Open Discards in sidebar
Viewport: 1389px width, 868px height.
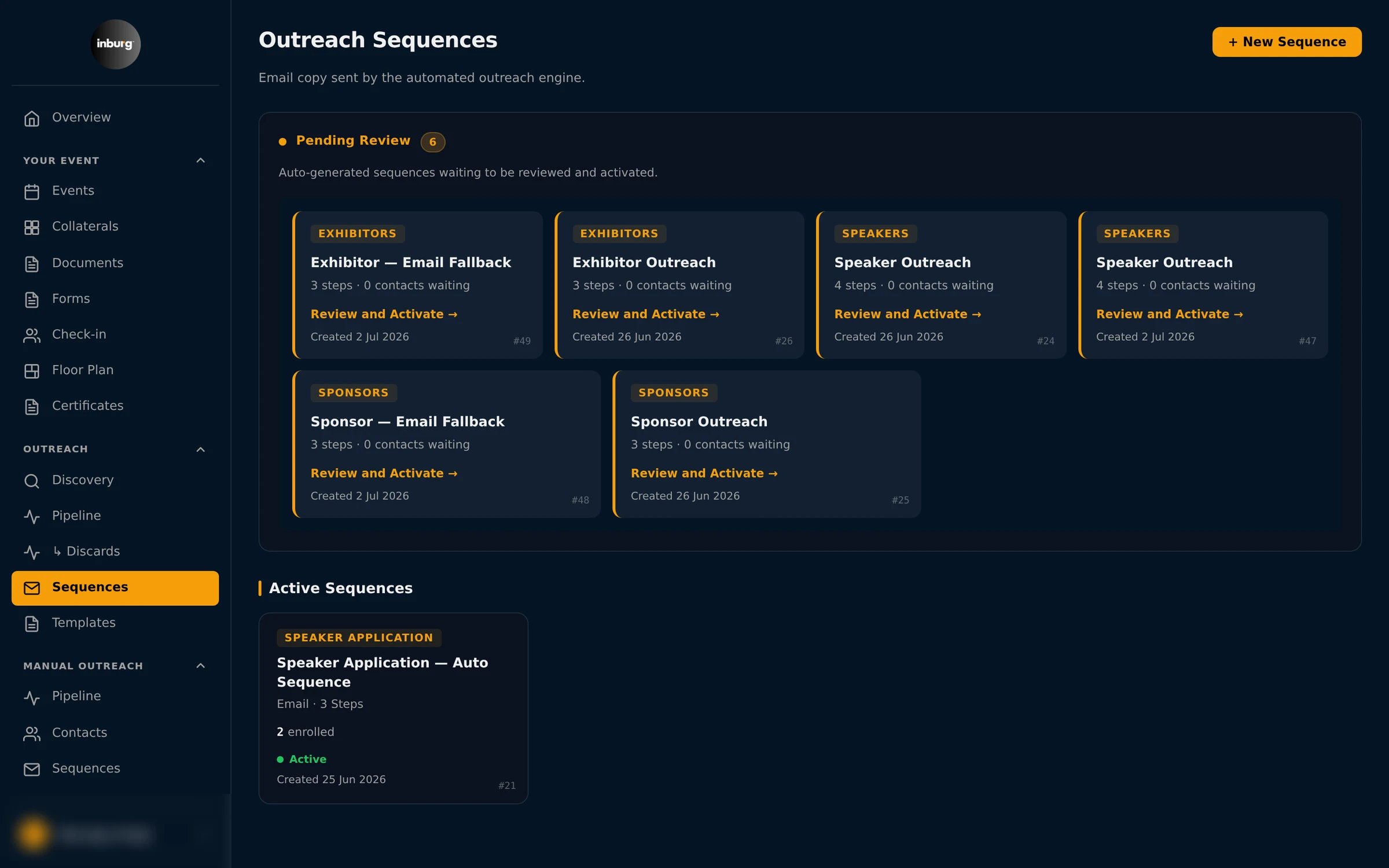[x=115, y=551]
